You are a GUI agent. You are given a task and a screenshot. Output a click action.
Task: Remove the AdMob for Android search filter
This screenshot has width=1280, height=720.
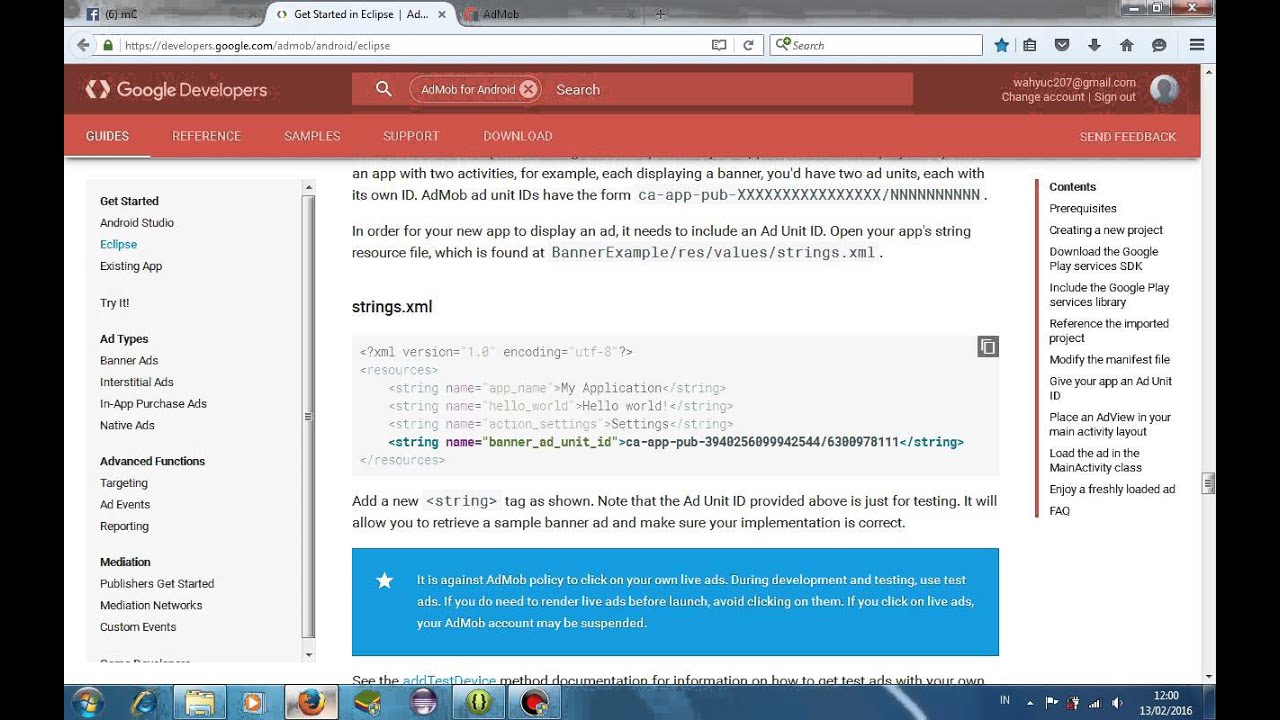528,89
